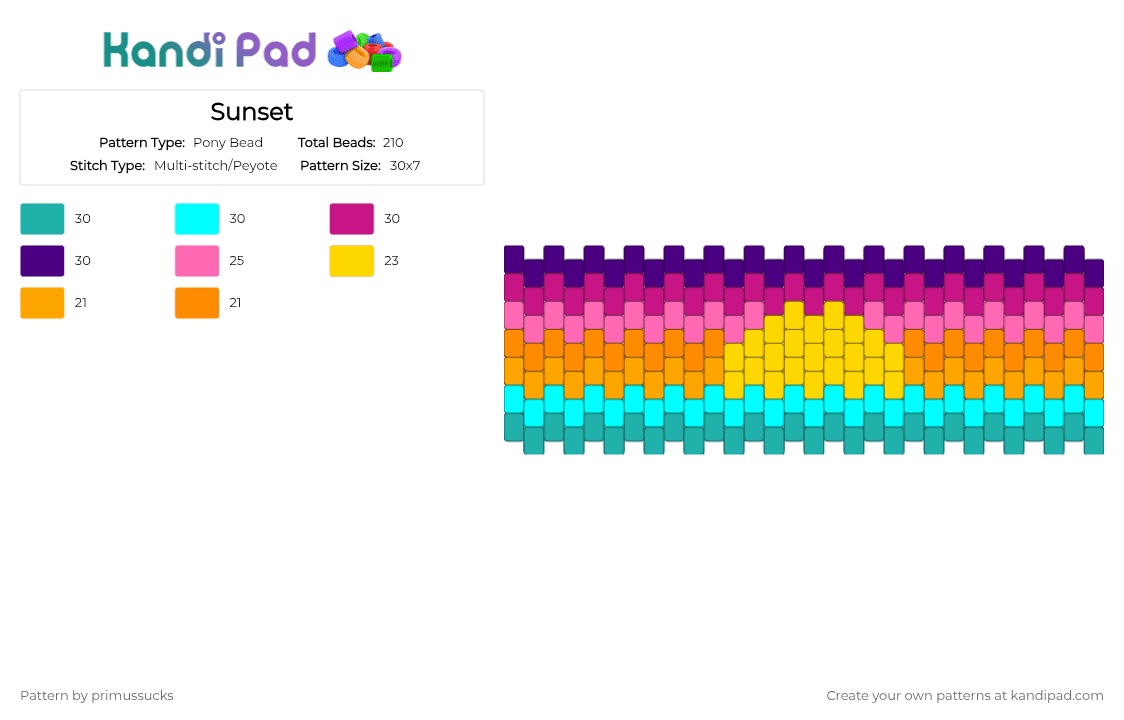Select the light orange swatch in the legend
This screenshot has height=720, width=1124.
42,303
